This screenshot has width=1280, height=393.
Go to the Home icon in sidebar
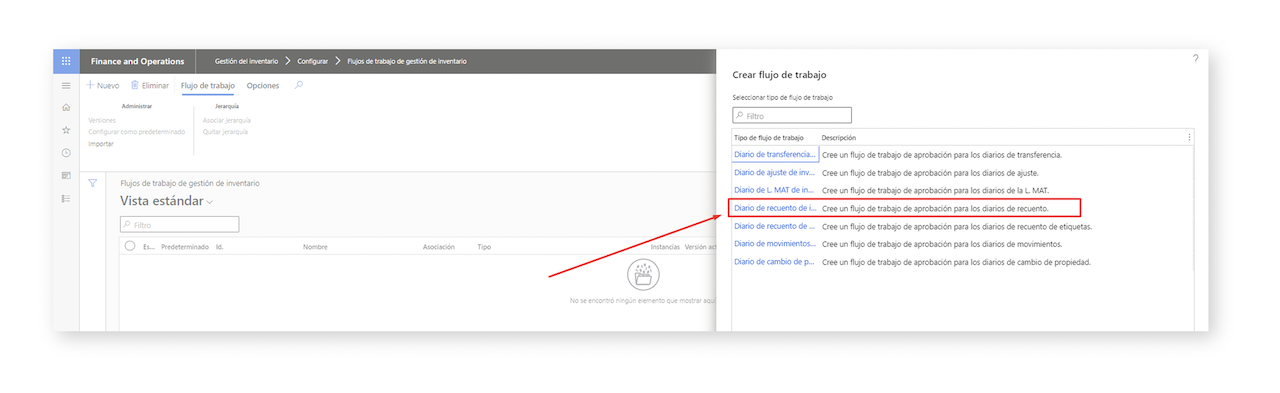(66, 107)
